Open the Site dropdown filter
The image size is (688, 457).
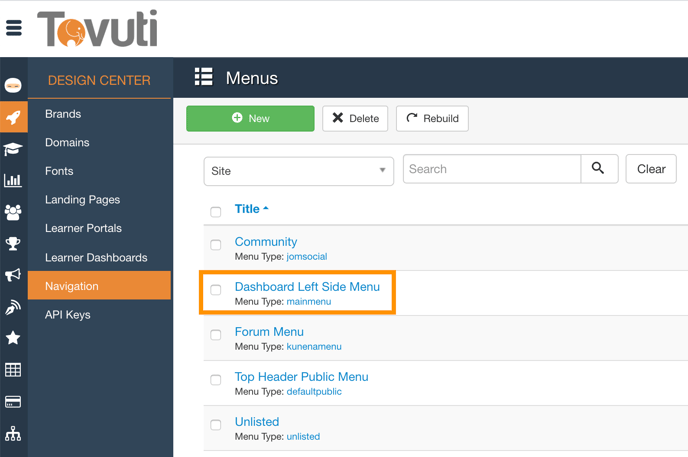pos(298,171)
